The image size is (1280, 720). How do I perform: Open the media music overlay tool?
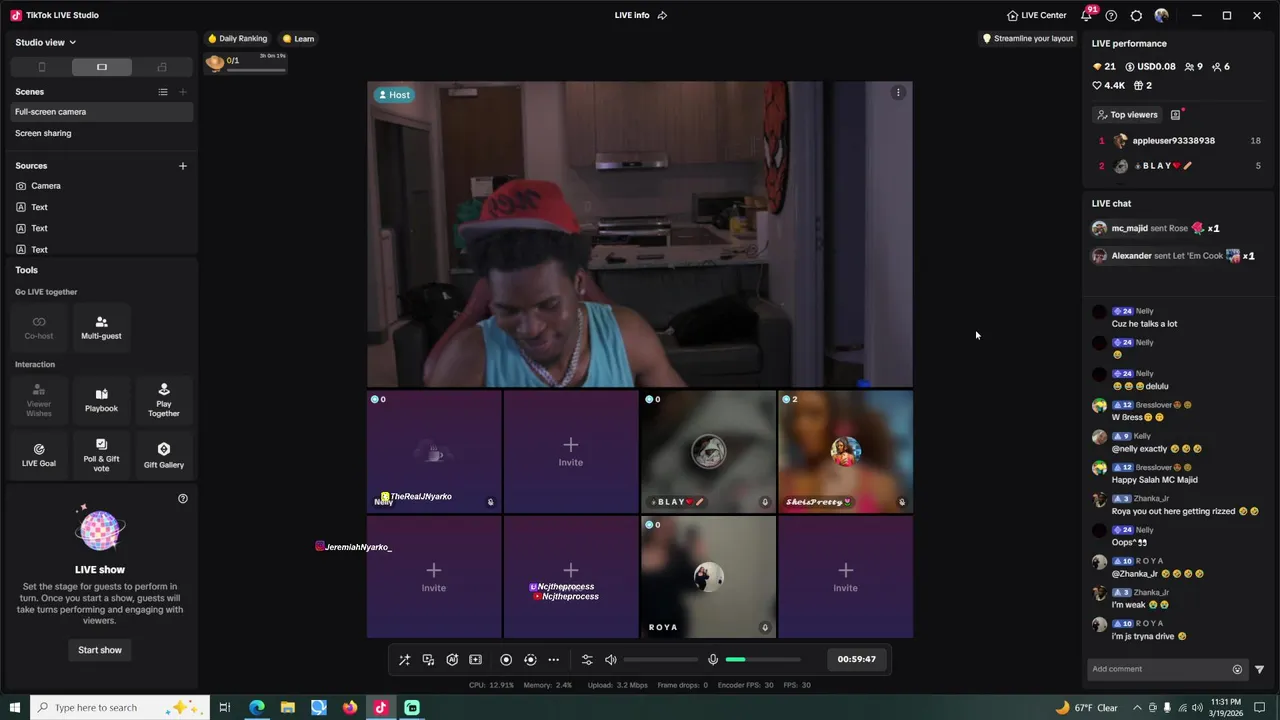(428, 660)
